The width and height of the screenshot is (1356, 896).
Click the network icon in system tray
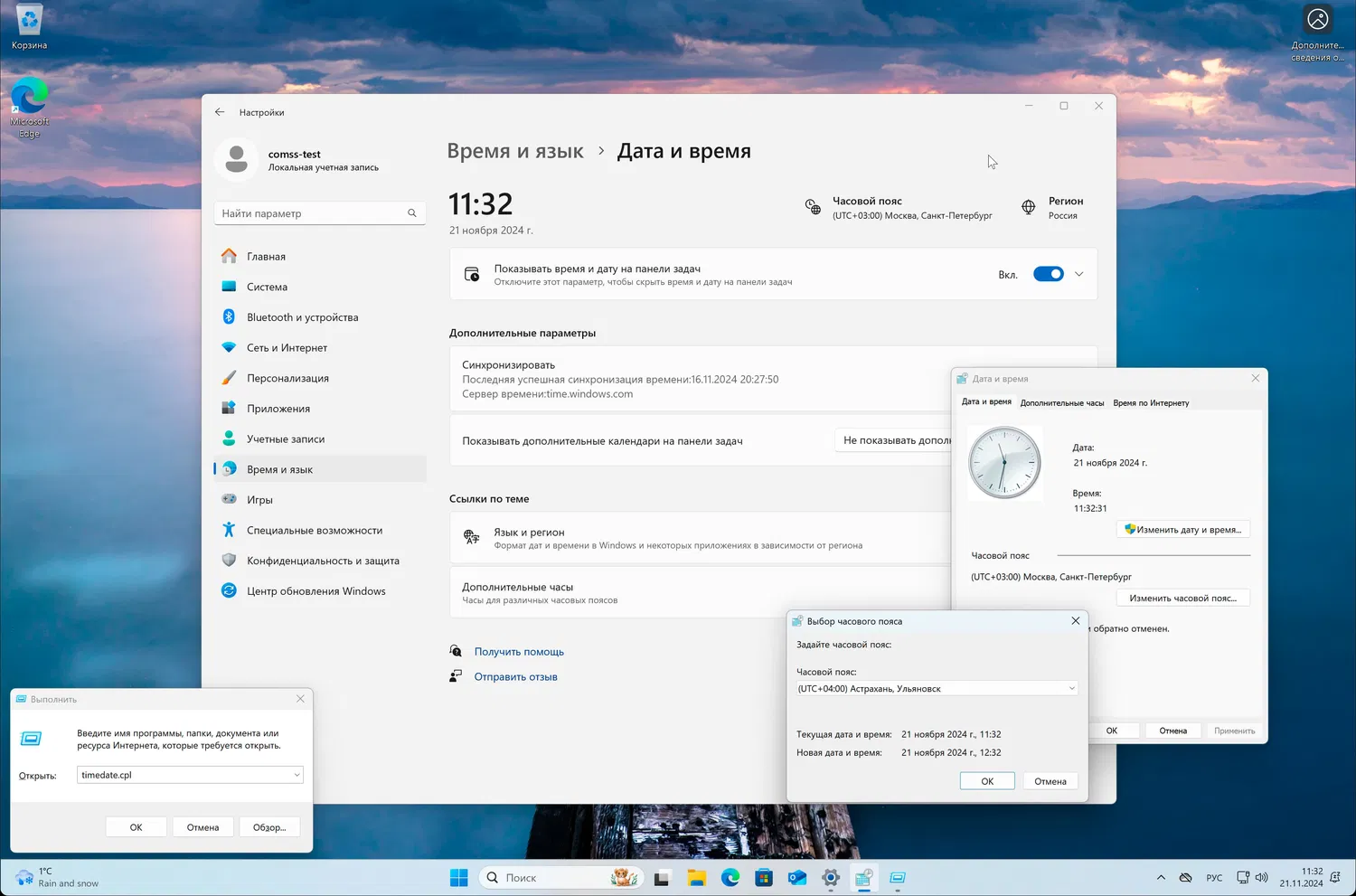(1243, 878)
